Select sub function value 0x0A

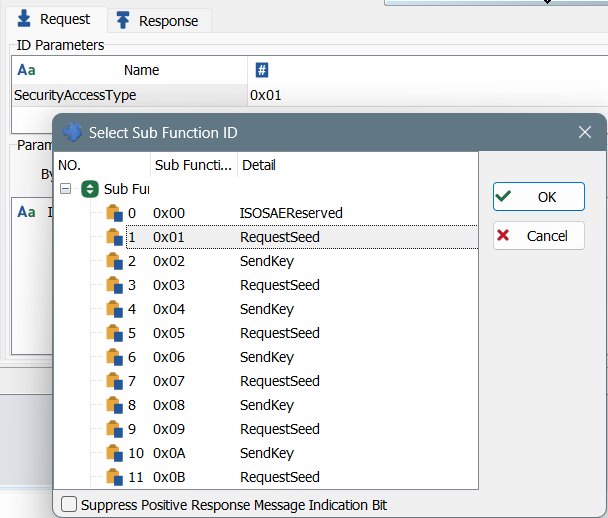pyautogui.click(x=169, y=453)
